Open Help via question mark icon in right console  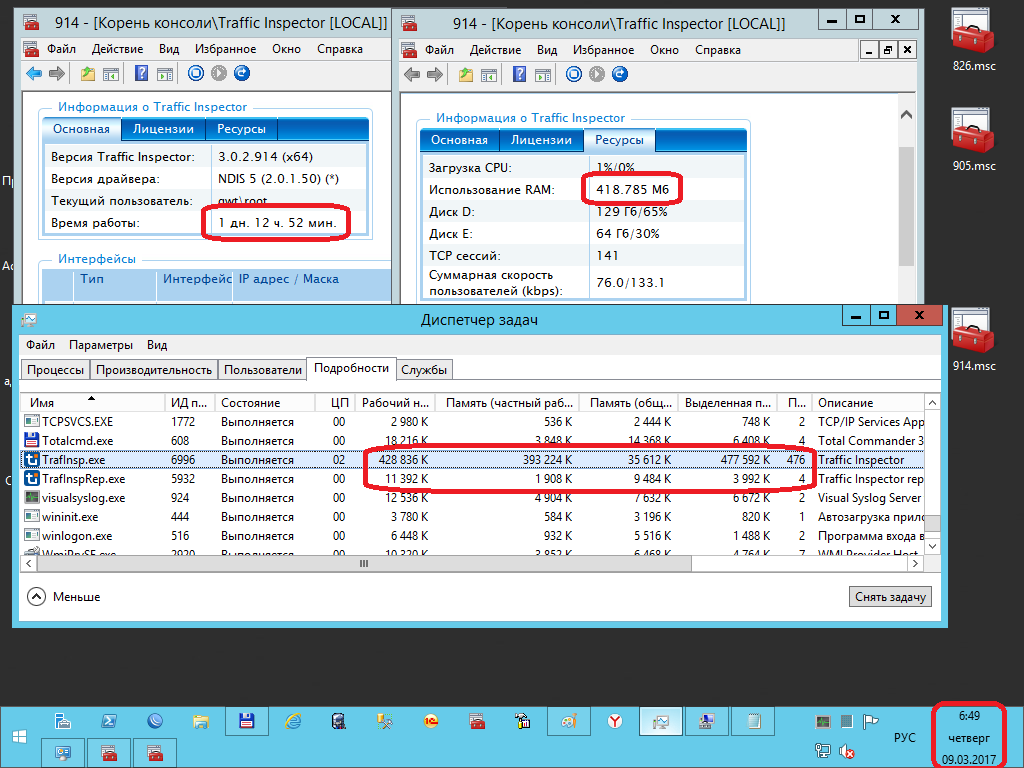pyautogui.click(x=519, y=74)
